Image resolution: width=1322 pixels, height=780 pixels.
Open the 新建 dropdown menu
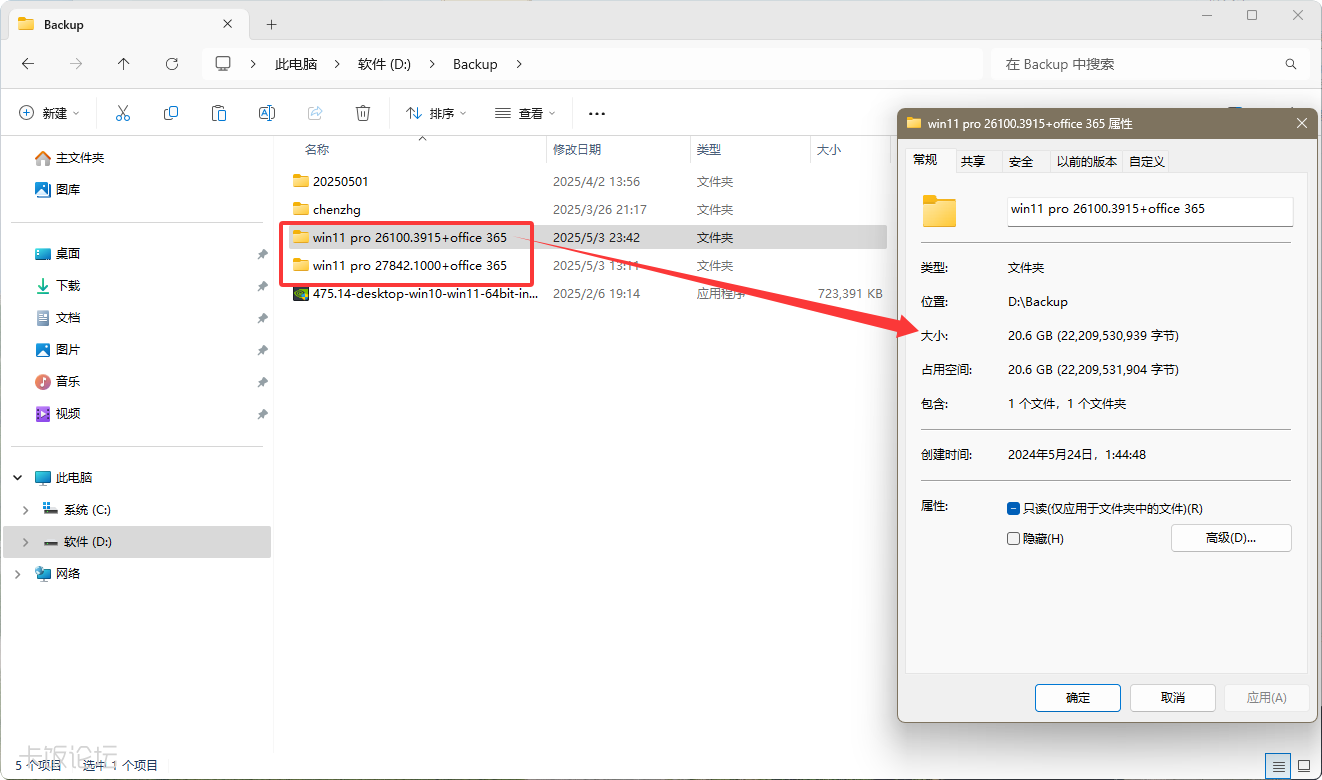[49, 113]
